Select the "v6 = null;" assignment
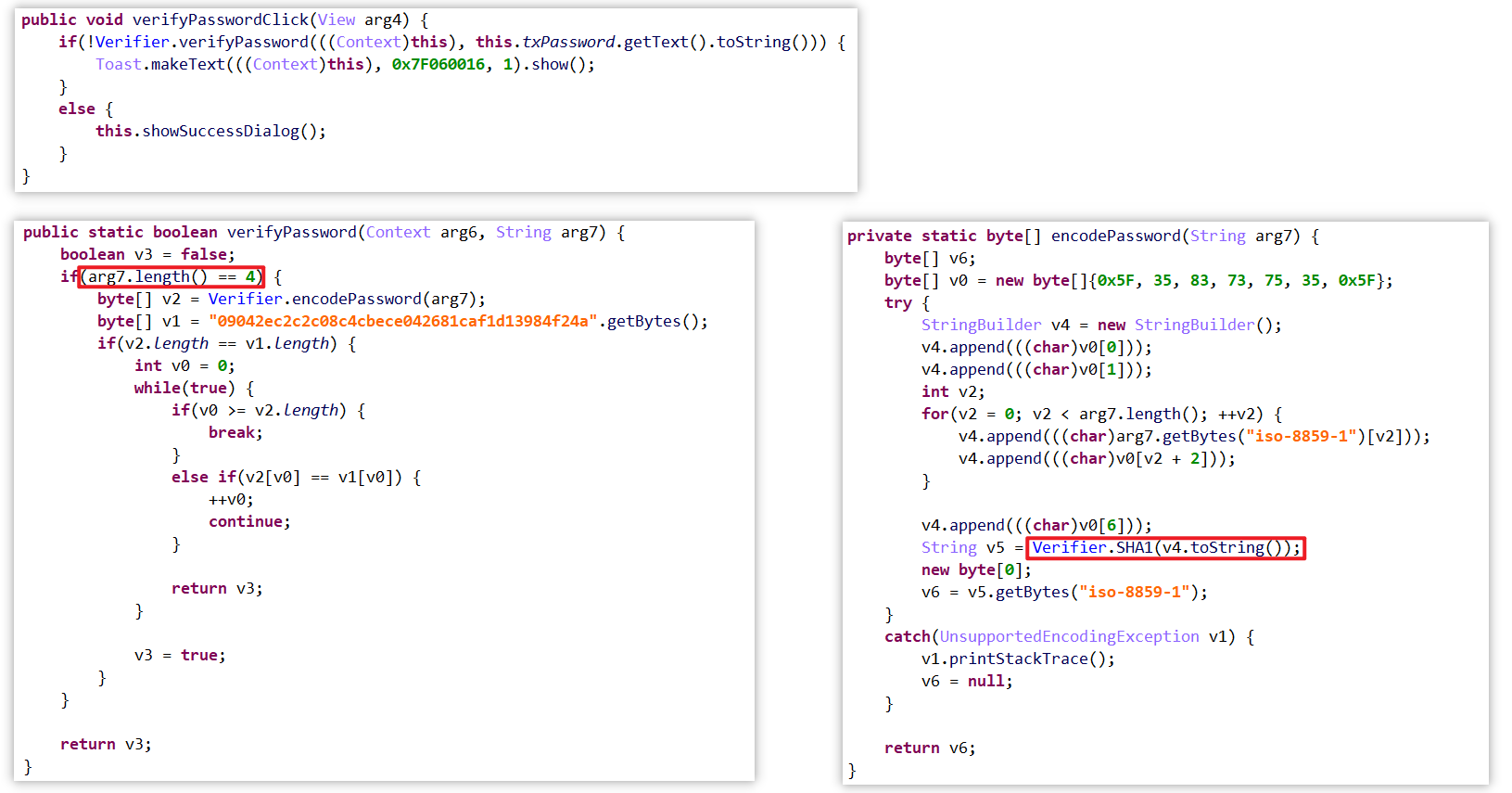The width and height of the screenshot is (1512, 793). pos(968,681)
